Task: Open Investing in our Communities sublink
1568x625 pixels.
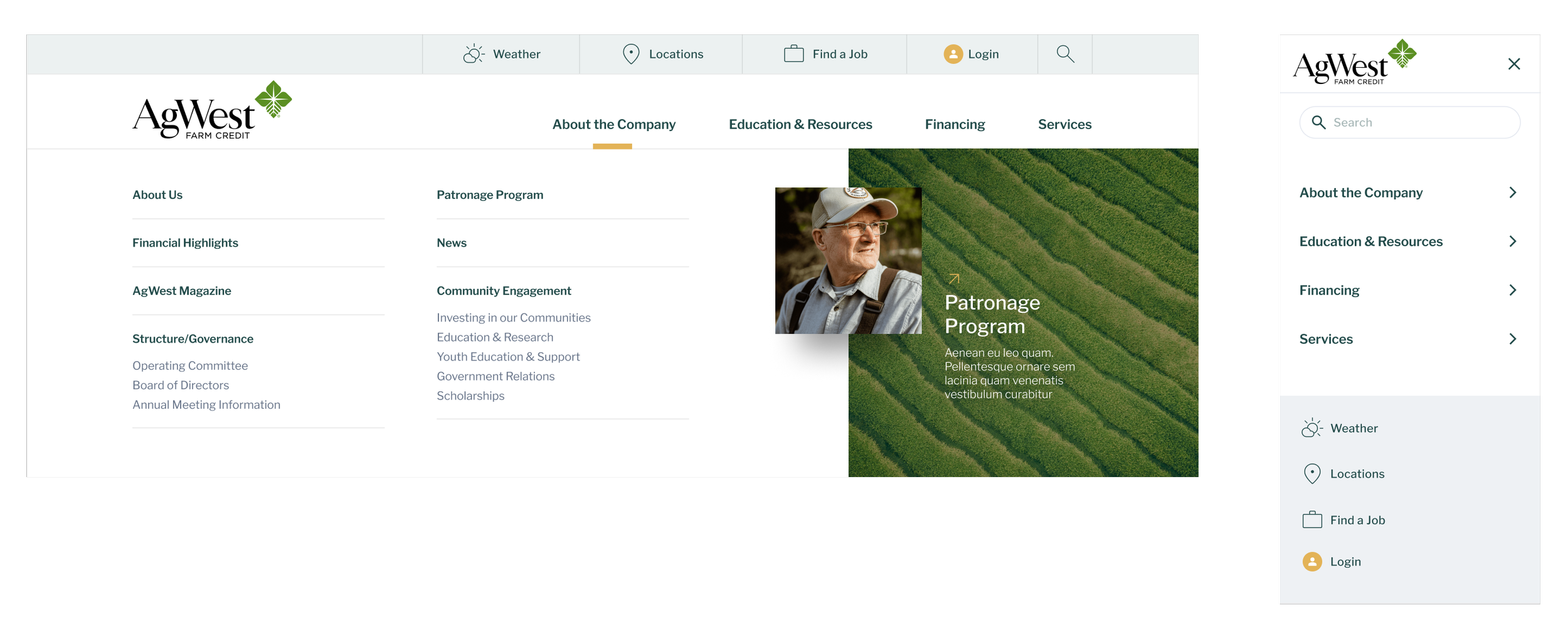Action: pos(514,318)
